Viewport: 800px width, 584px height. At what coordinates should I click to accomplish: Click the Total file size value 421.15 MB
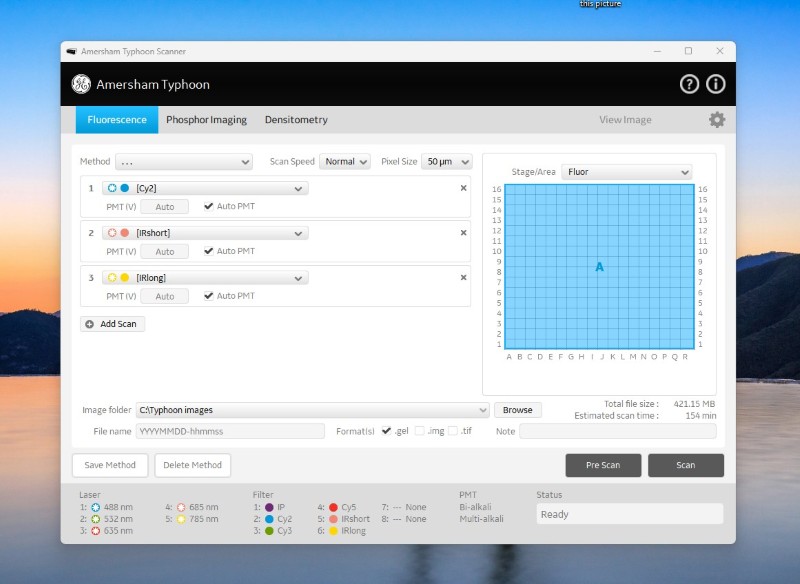pyautogui.click(x=694, y=404)
